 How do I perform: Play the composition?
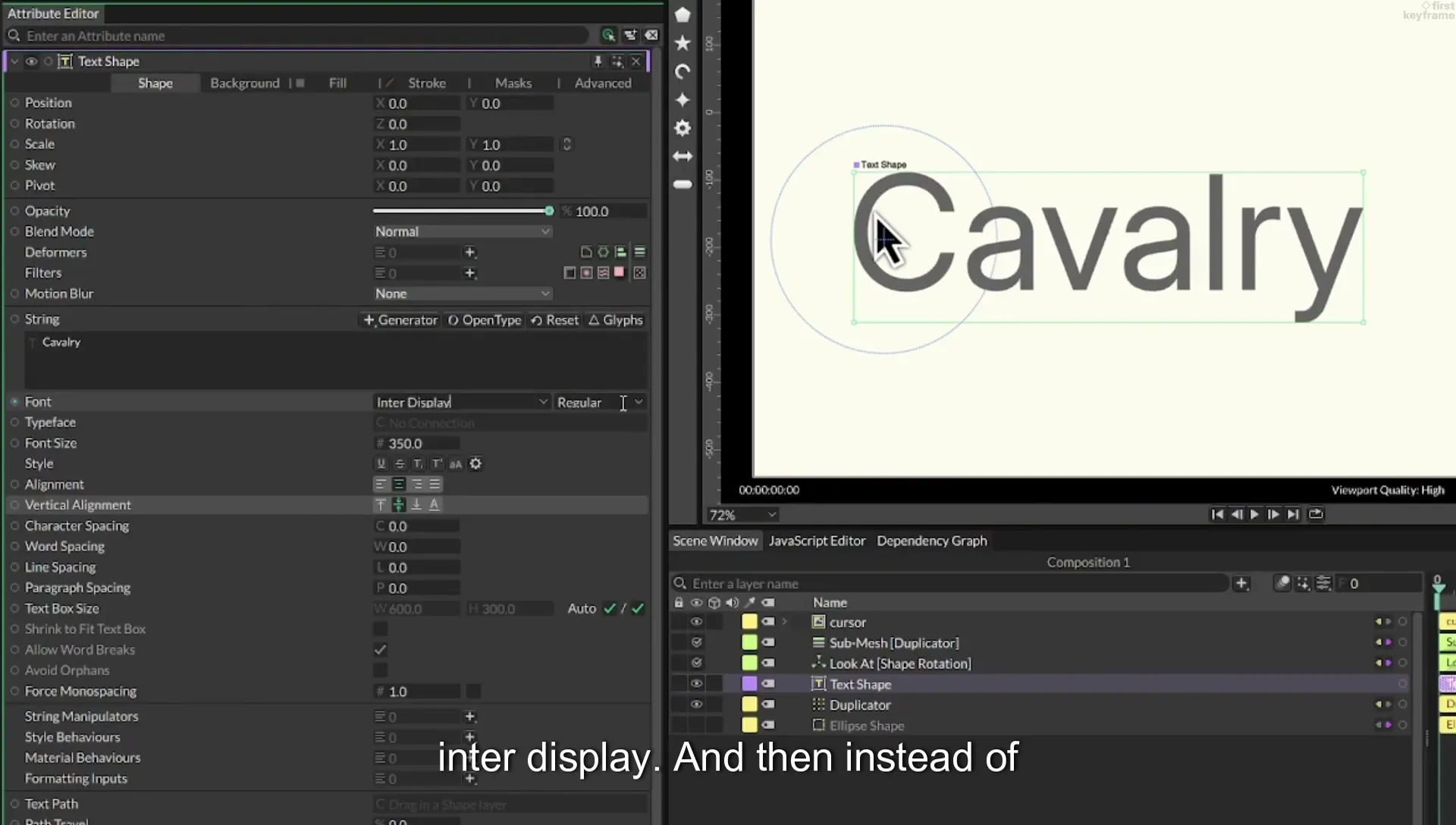[1254, 514]
